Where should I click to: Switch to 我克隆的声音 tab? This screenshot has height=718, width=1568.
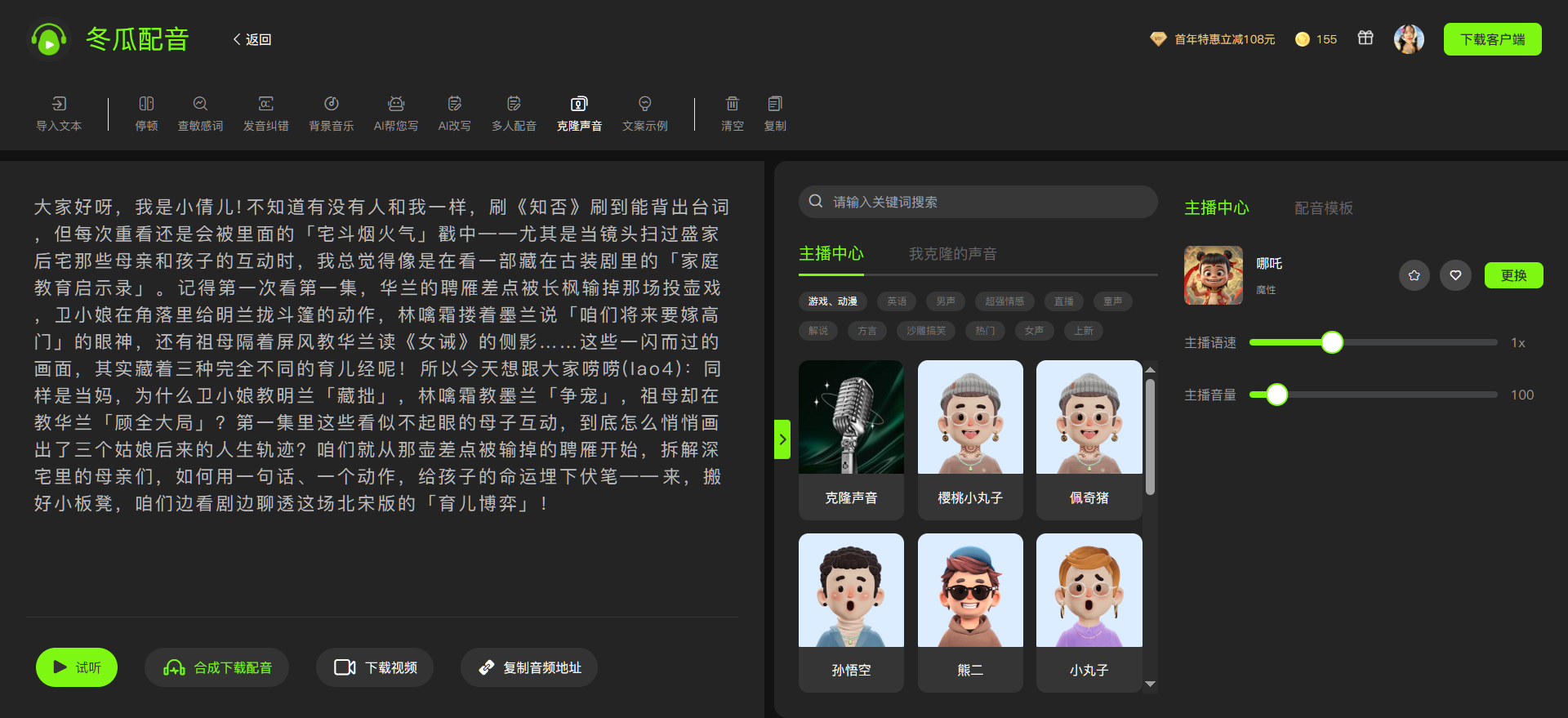click(x=952, y=254)
